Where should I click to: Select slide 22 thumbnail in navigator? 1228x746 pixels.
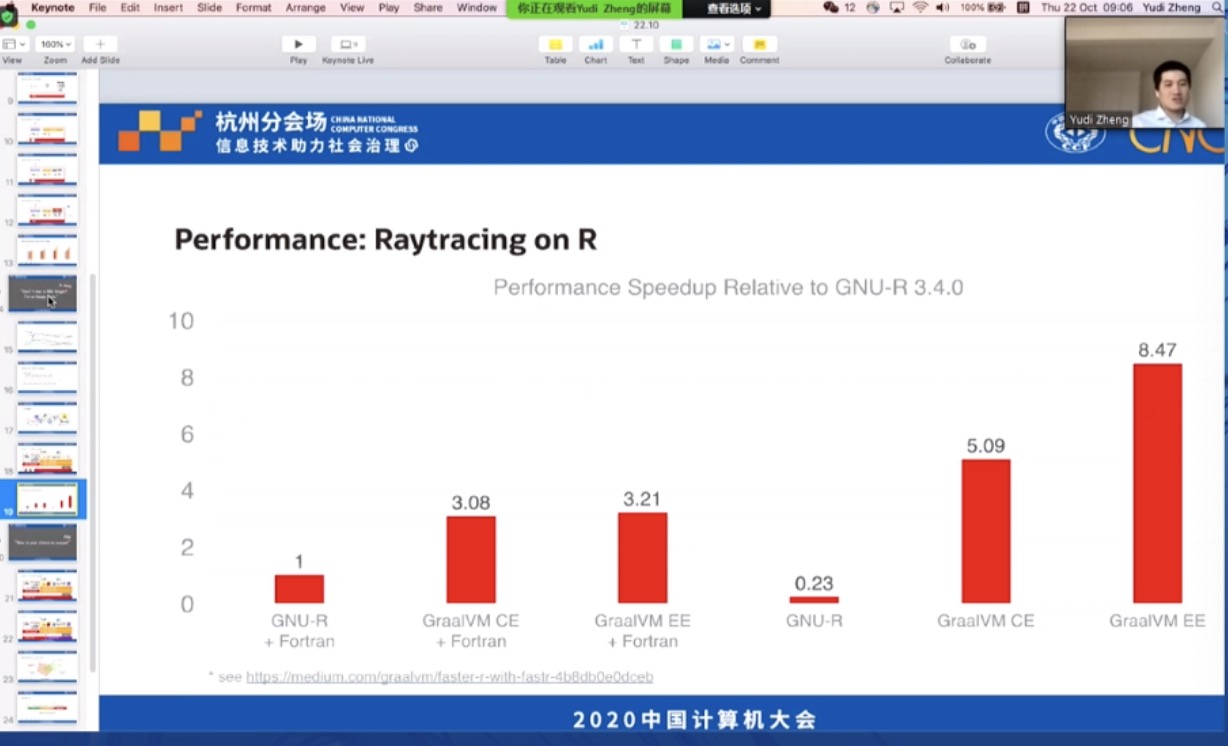47,626
